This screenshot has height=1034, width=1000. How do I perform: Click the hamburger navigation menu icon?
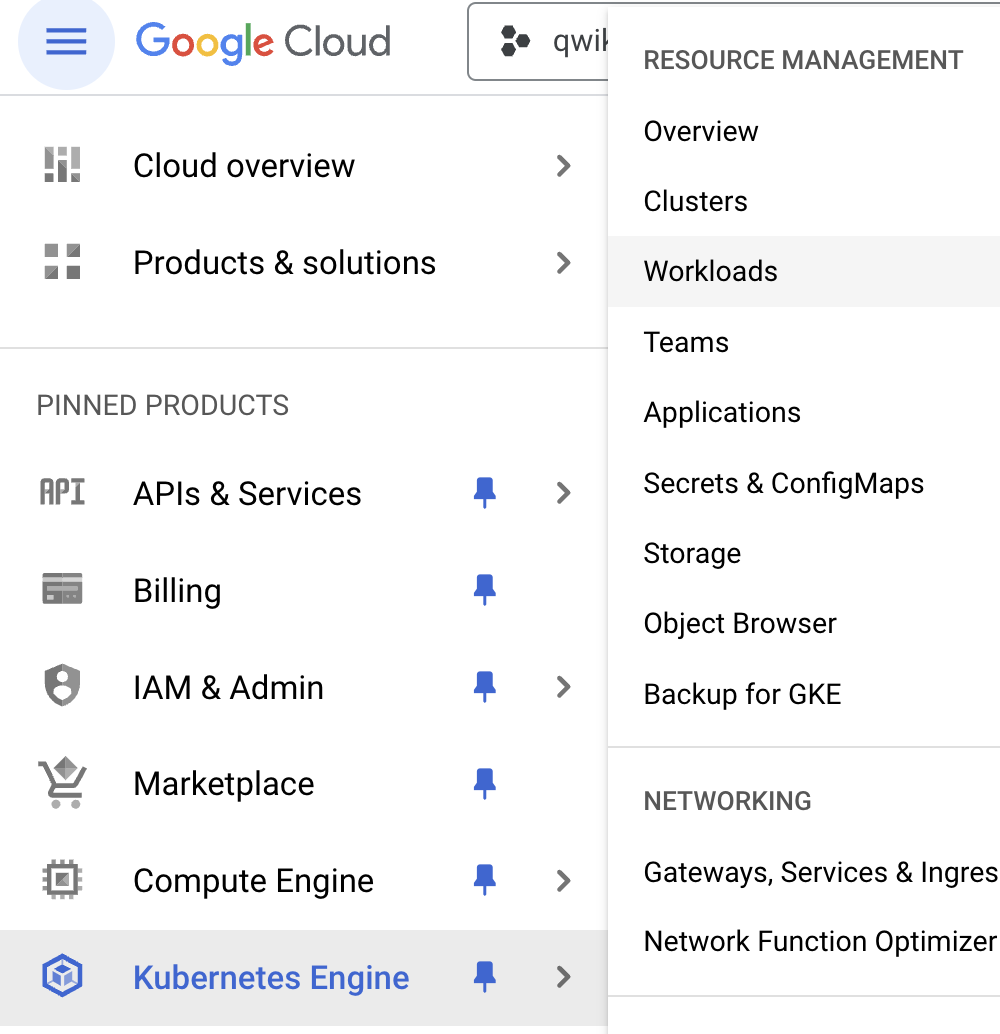coord(66,42)
